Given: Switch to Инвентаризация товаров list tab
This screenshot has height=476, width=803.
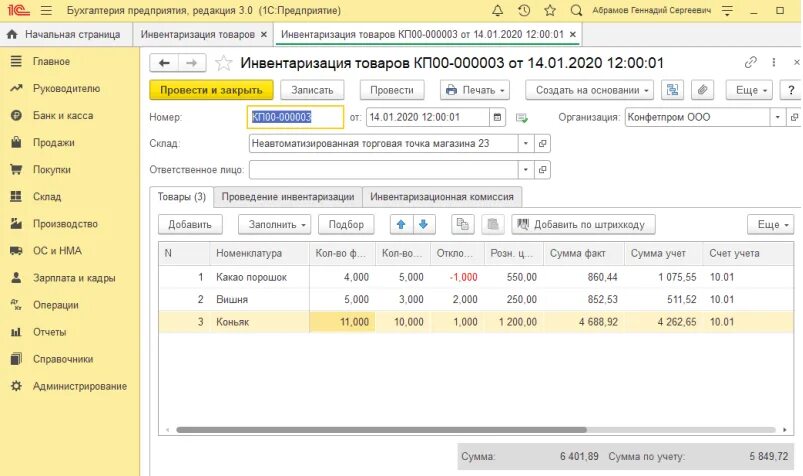Looking at the screenshot, I should click(x=197, y=34).
